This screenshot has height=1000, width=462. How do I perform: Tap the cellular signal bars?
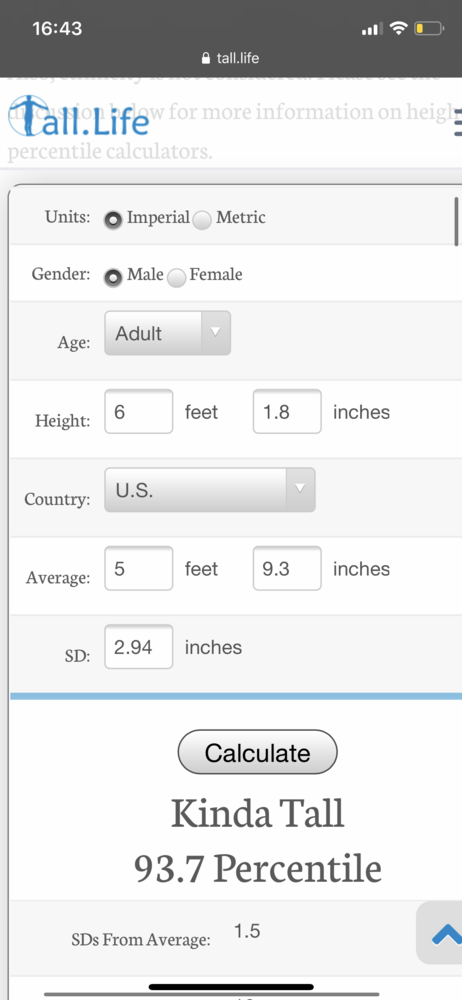point(372,29)
